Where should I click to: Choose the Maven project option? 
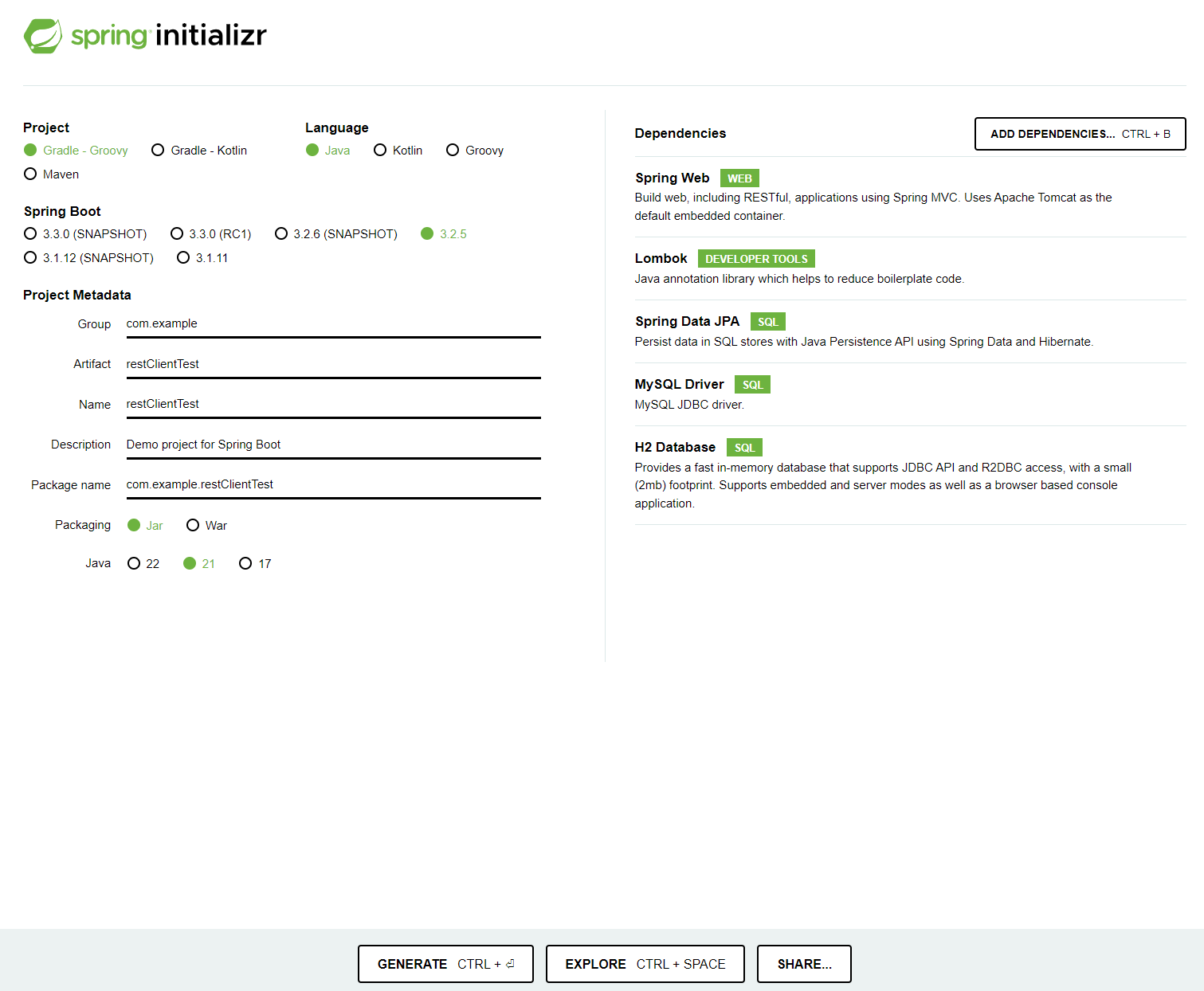pos(51,174)
